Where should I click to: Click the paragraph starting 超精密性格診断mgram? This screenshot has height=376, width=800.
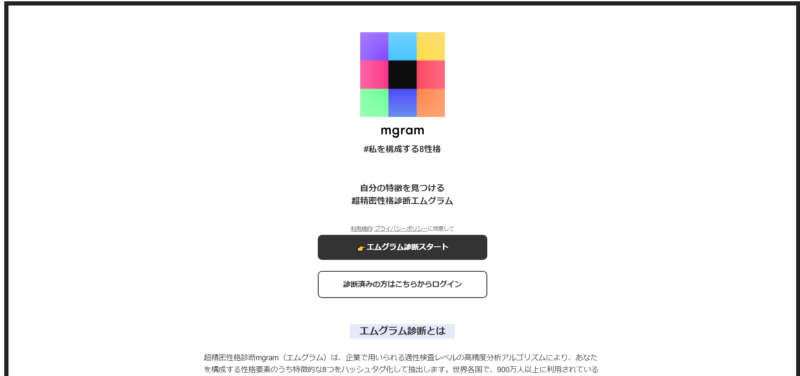[x=401, y=363]
